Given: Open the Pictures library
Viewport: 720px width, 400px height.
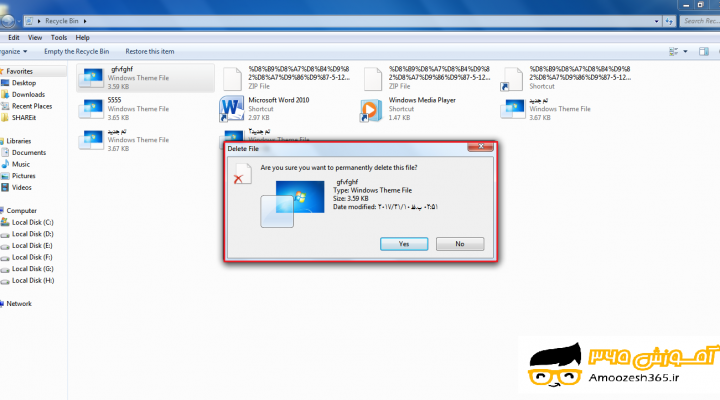Looking at the screenshot, I should point(23,176).
